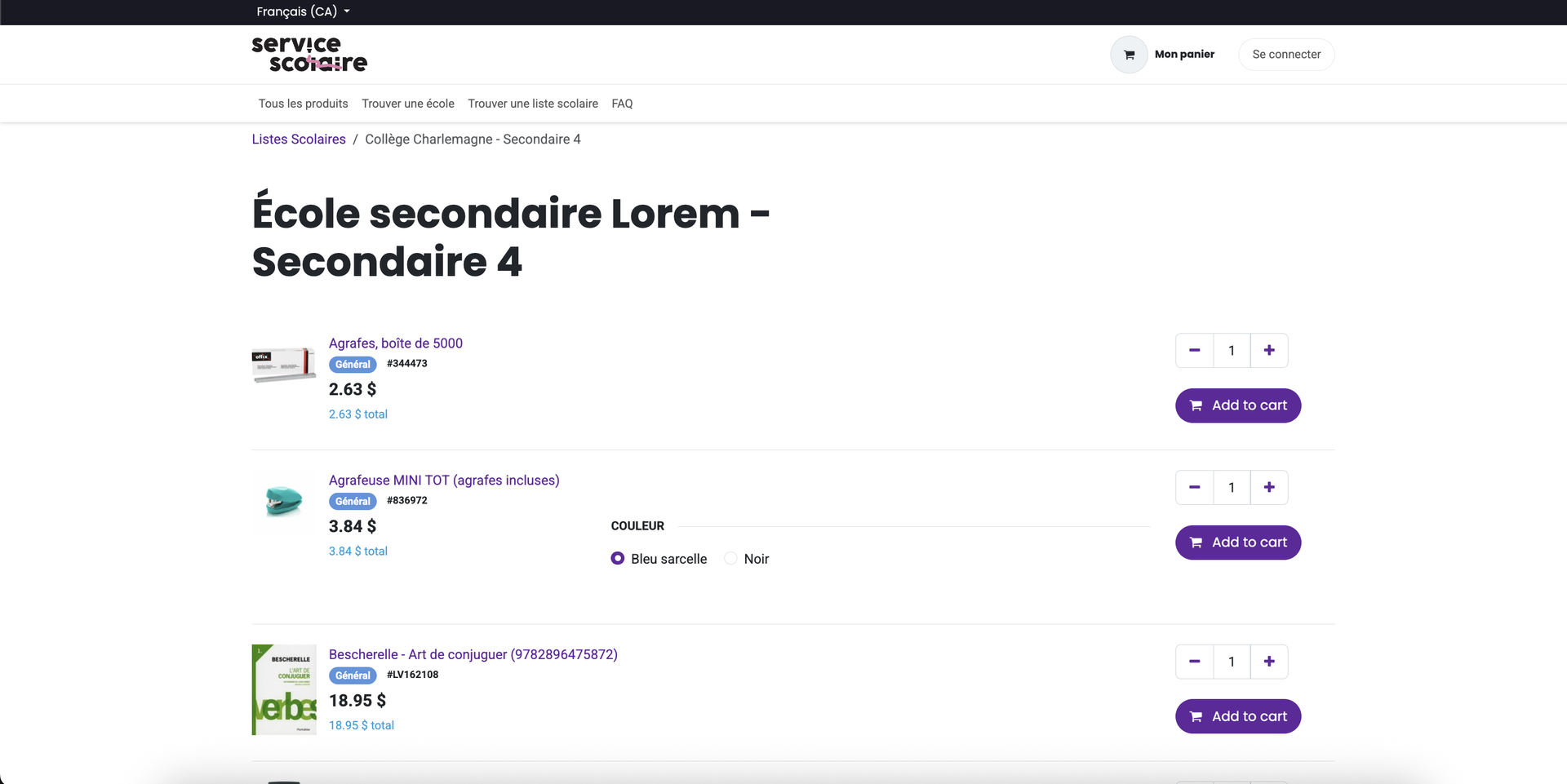
Task: Click the shopping cart icon in header
Action: [1129, 55]
